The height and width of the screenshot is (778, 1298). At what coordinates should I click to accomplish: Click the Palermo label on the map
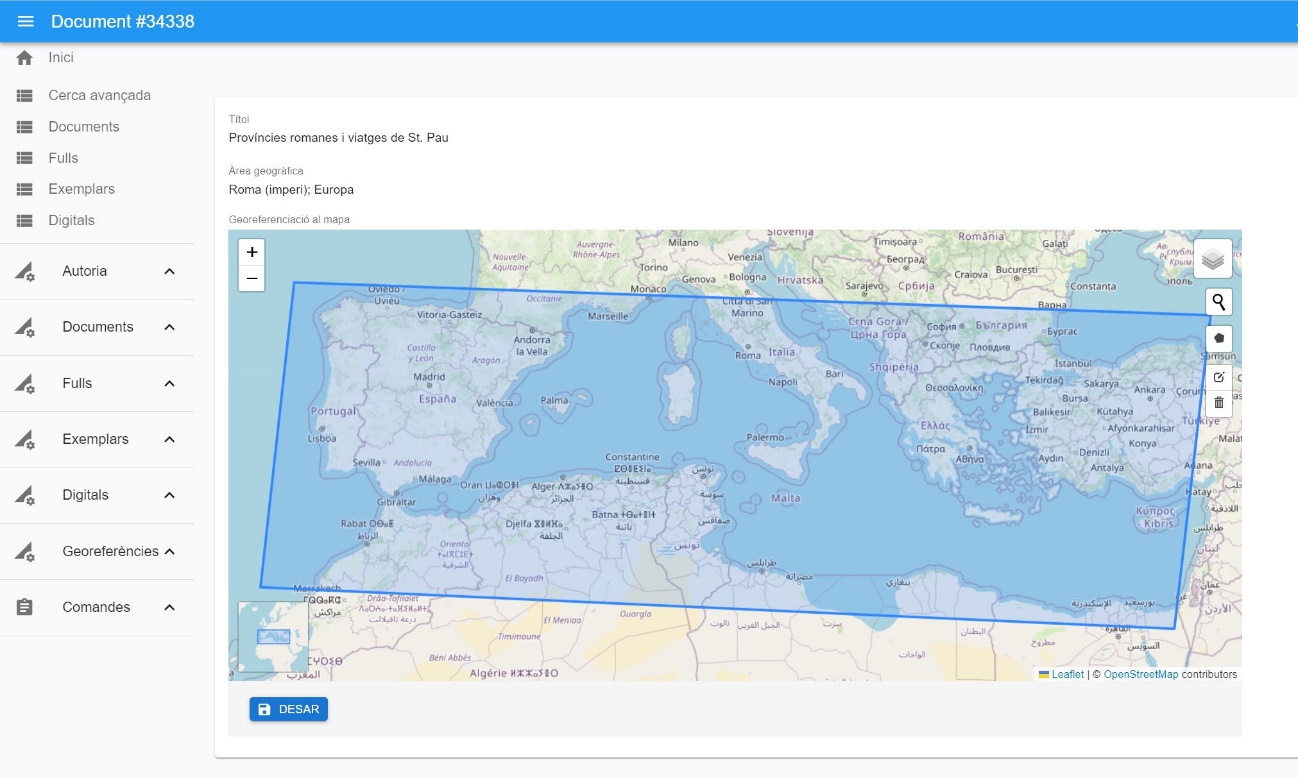click(765, 437)
